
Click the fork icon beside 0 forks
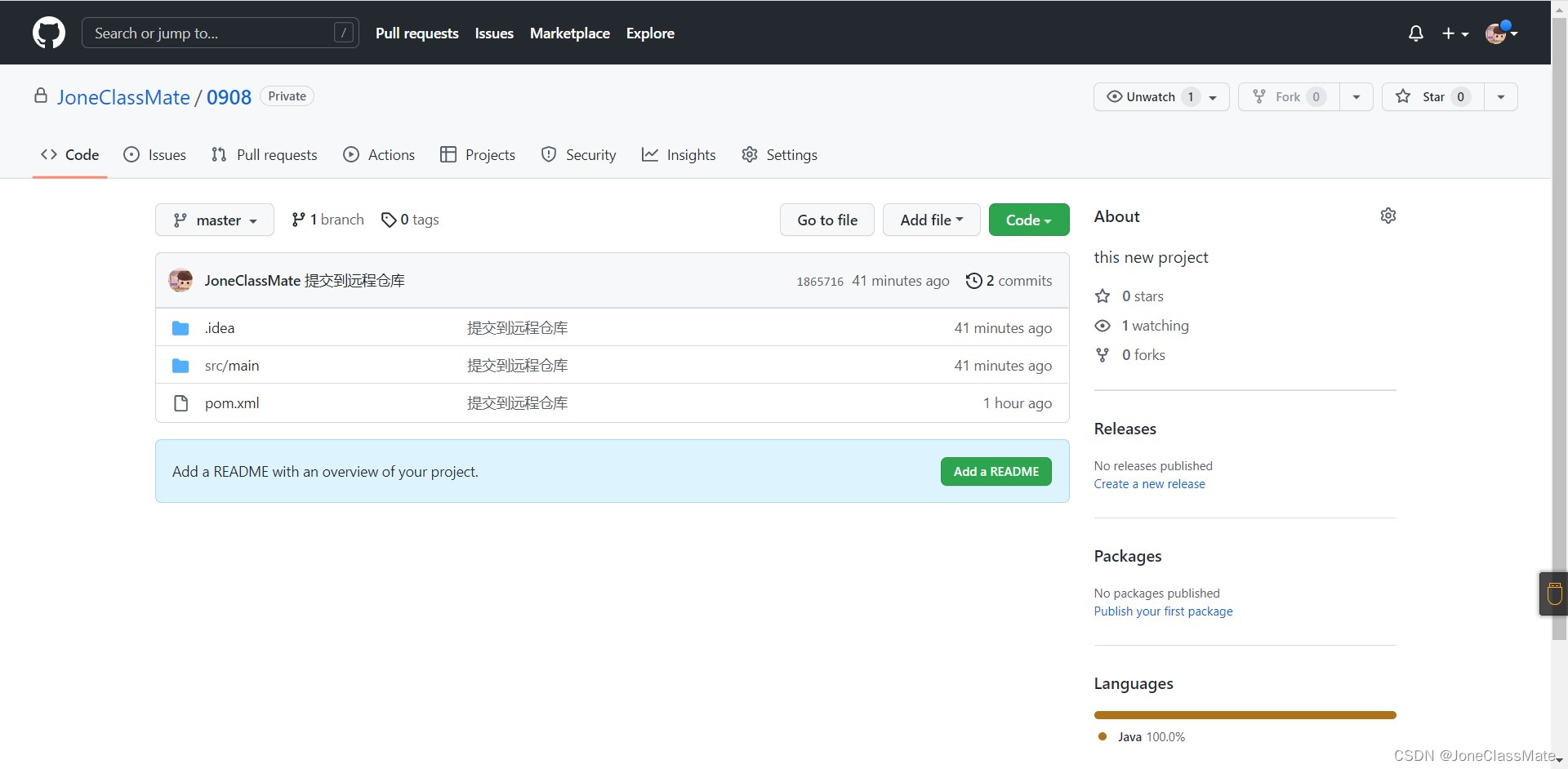pyautogui.click(x=1102, y=355)
